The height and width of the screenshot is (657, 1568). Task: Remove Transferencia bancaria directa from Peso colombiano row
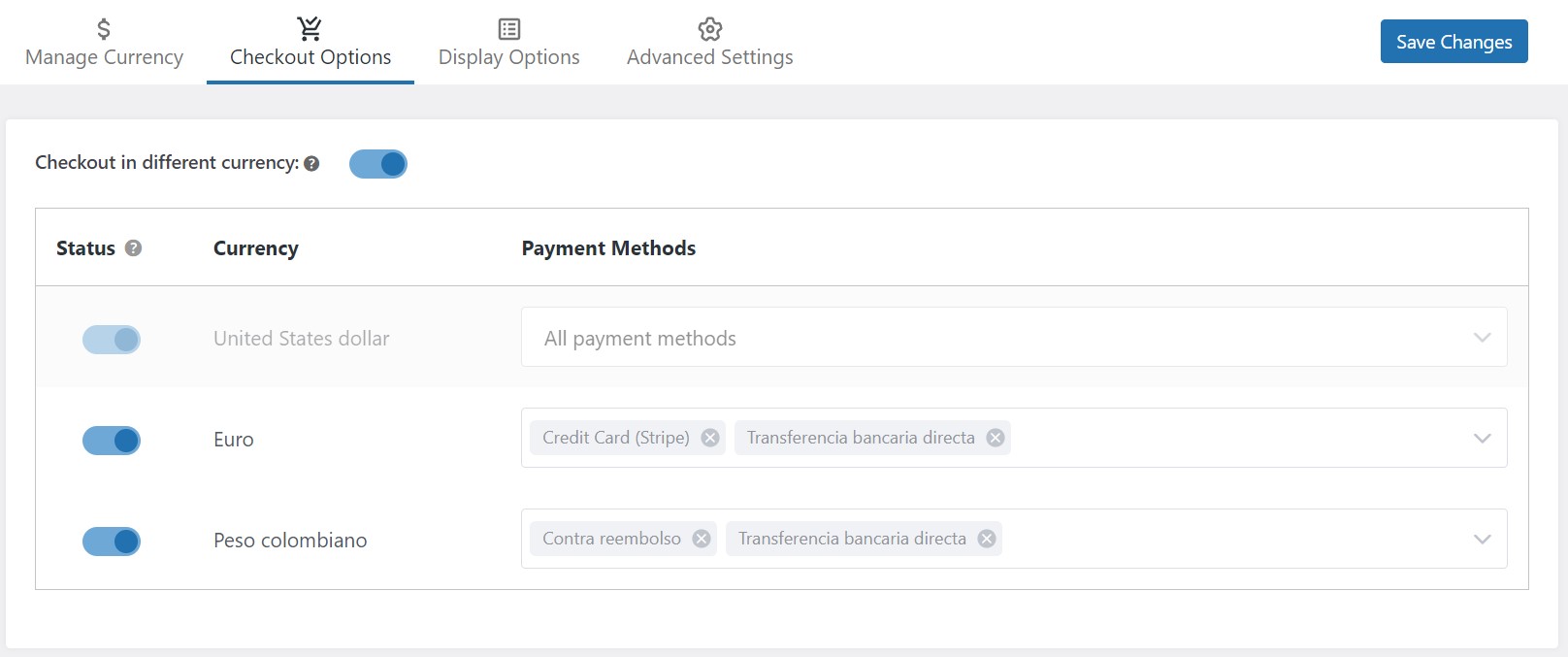[x=987, y=539]
